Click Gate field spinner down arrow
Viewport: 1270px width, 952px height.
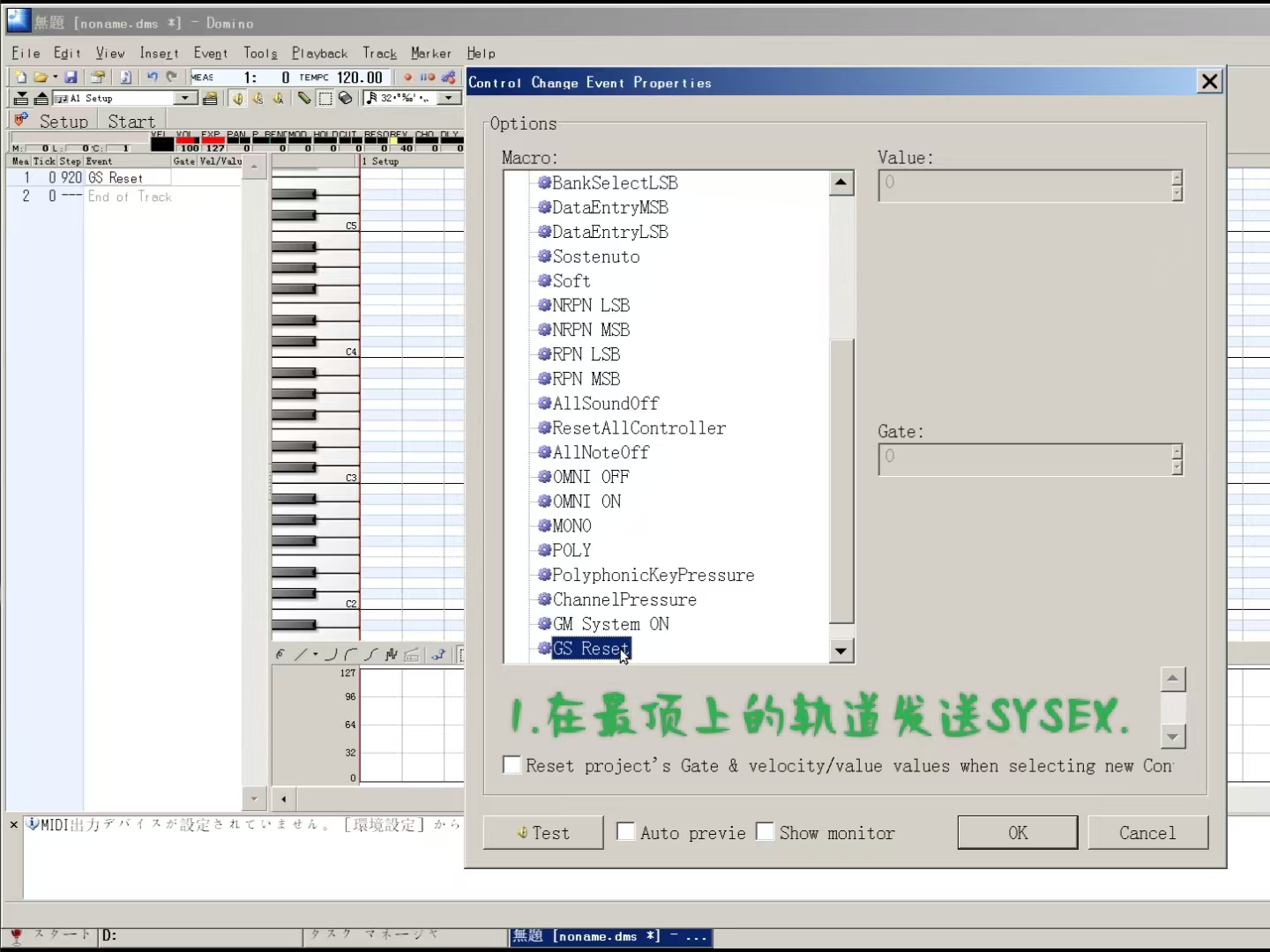coord(1177,468)
